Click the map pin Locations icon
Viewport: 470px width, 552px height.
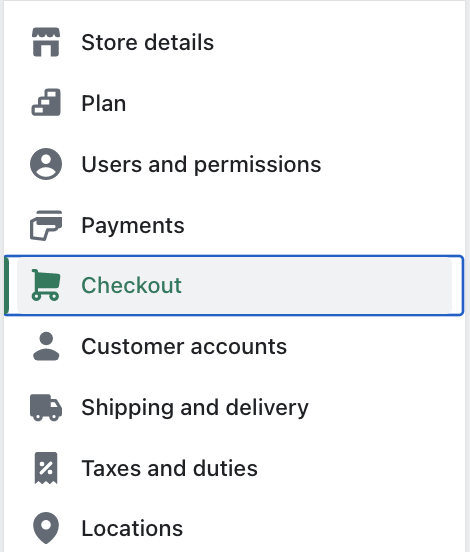click(46, 528)
